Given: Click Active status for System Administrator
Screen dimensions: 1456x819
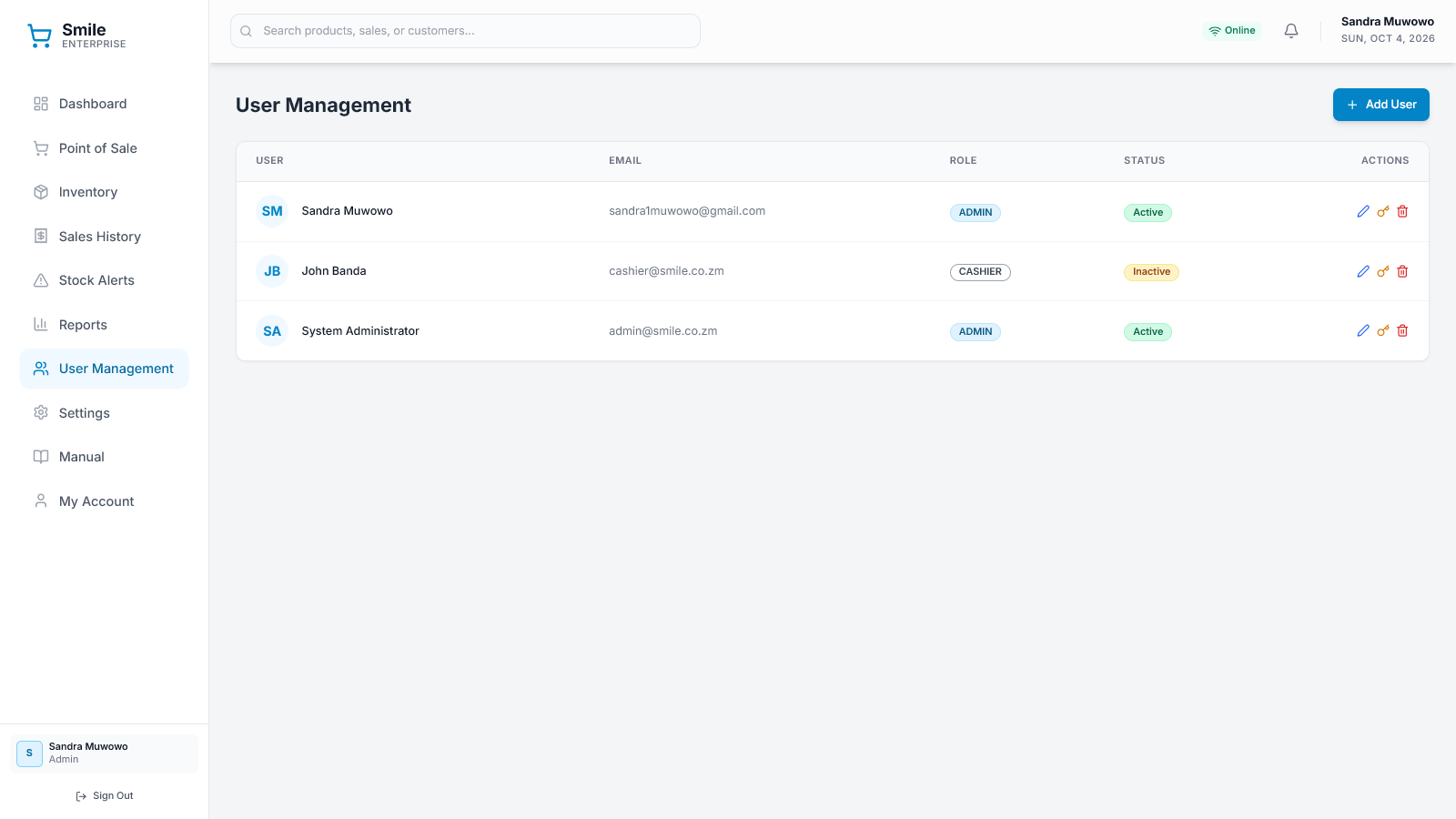Looking at the screenshot, I should [x=1148, y=332].
